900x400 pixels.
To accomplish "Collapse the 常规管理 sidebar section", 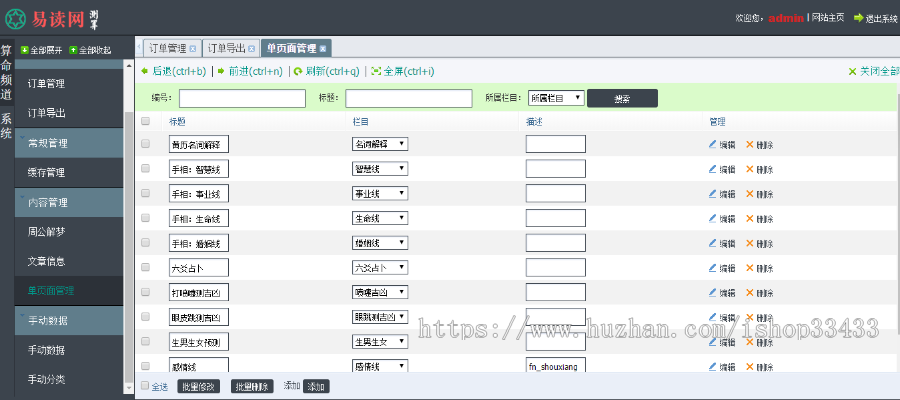I will coord(69,143).
